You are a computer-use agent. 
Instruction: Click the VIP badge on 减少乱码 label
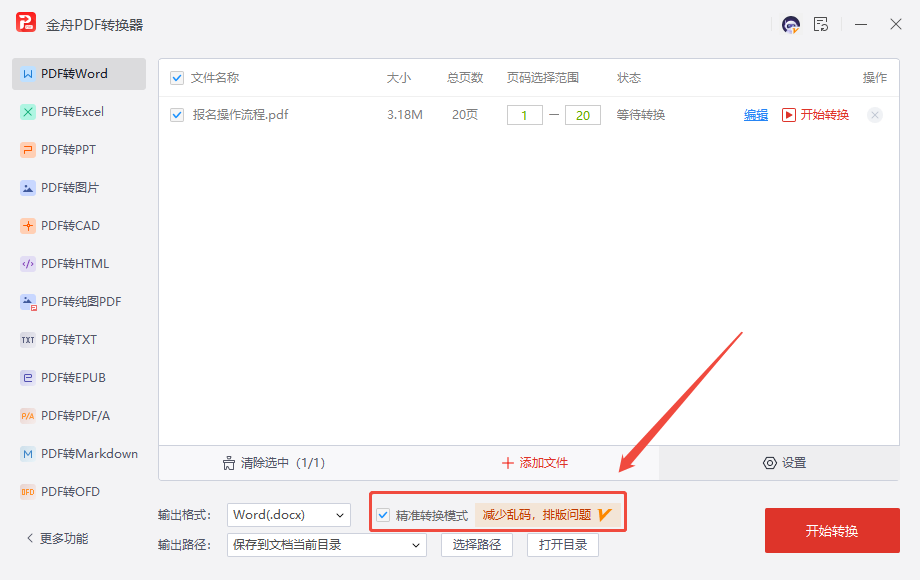605,515
